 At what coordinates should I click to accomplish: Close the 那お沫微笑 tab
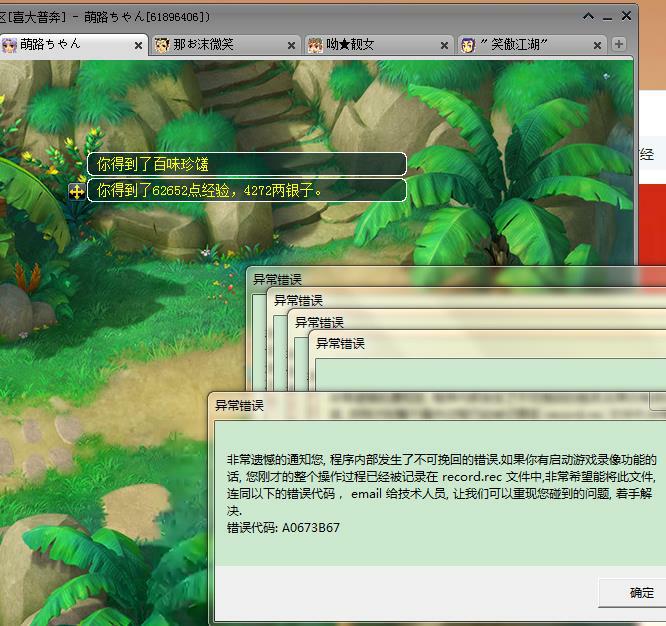pyautogui.click(x=291, y=45)
